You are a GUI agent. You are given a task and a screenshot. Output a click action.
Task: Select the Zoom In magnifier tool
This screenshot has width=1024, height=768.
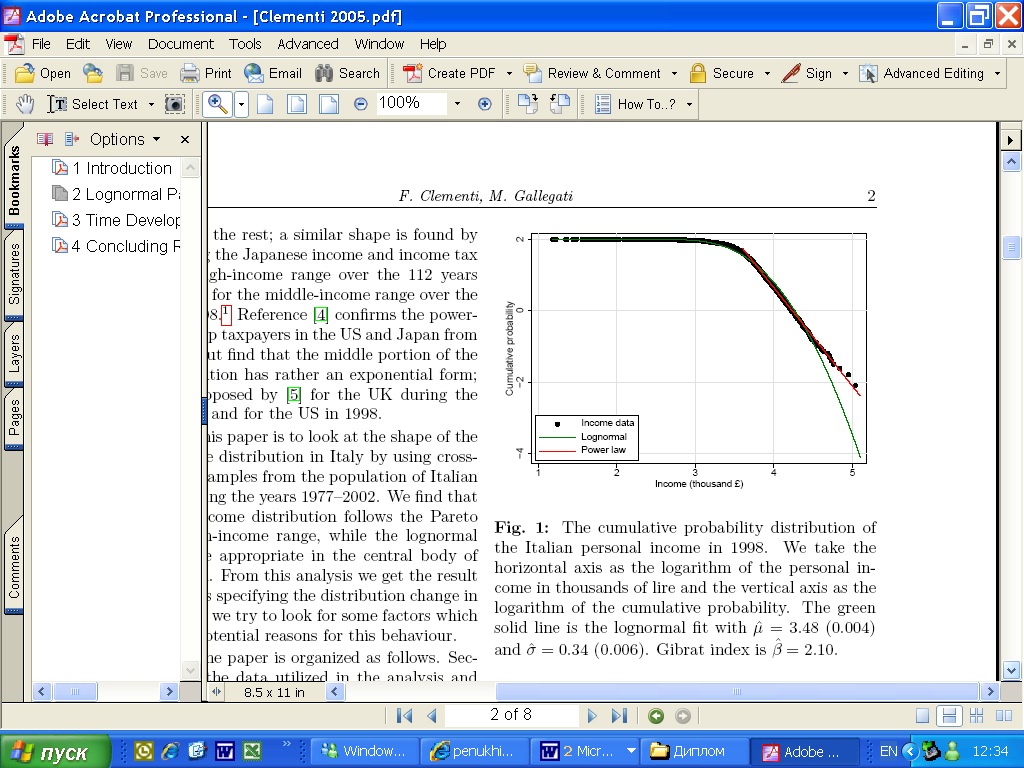[217, 104]
